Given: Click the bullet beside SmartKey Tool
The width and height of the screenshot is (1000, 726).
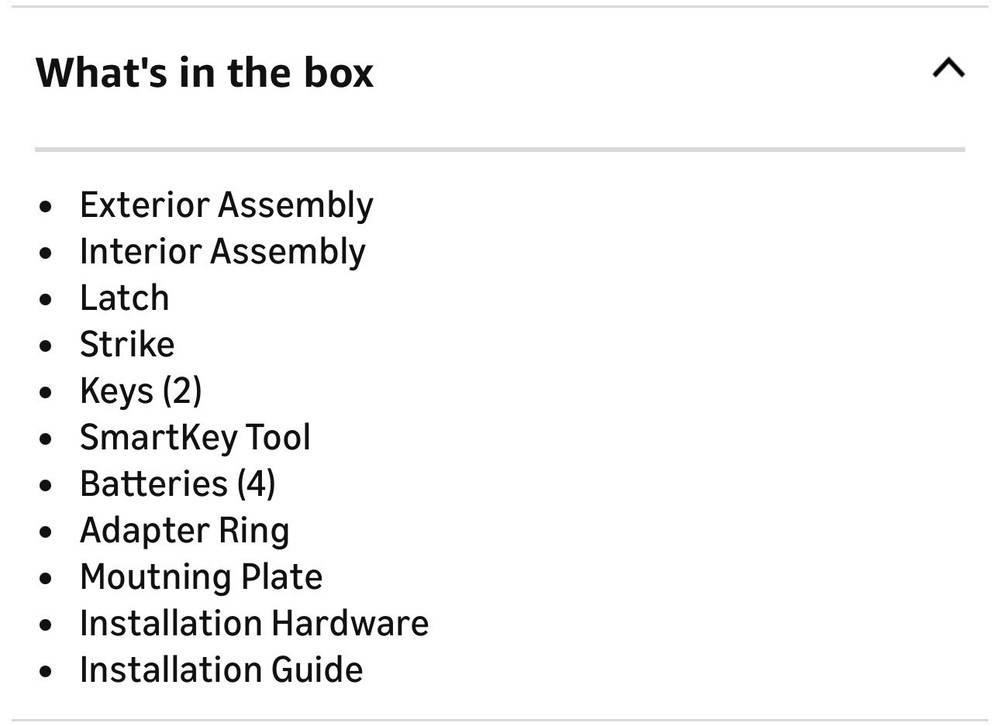Looking at the screenshot, I should click(46, 439).
